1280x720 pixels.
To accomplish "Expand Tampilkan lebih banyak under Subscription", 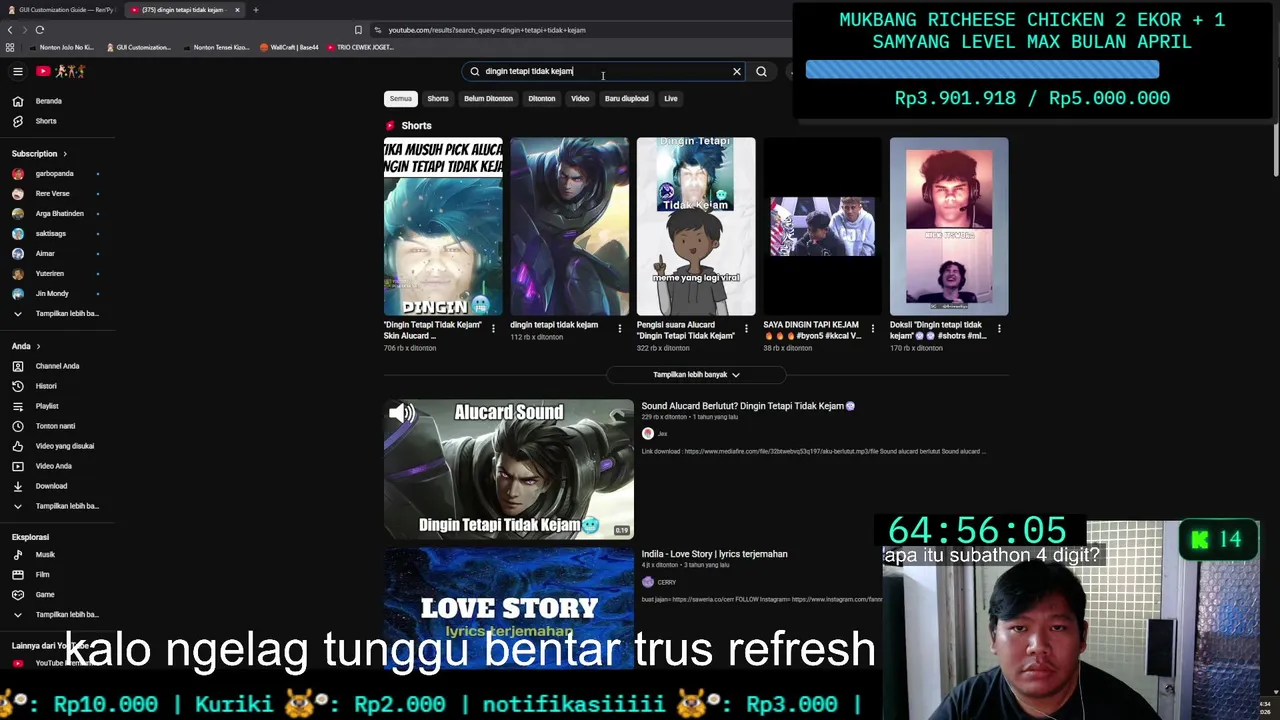I will tap(57, 314).
